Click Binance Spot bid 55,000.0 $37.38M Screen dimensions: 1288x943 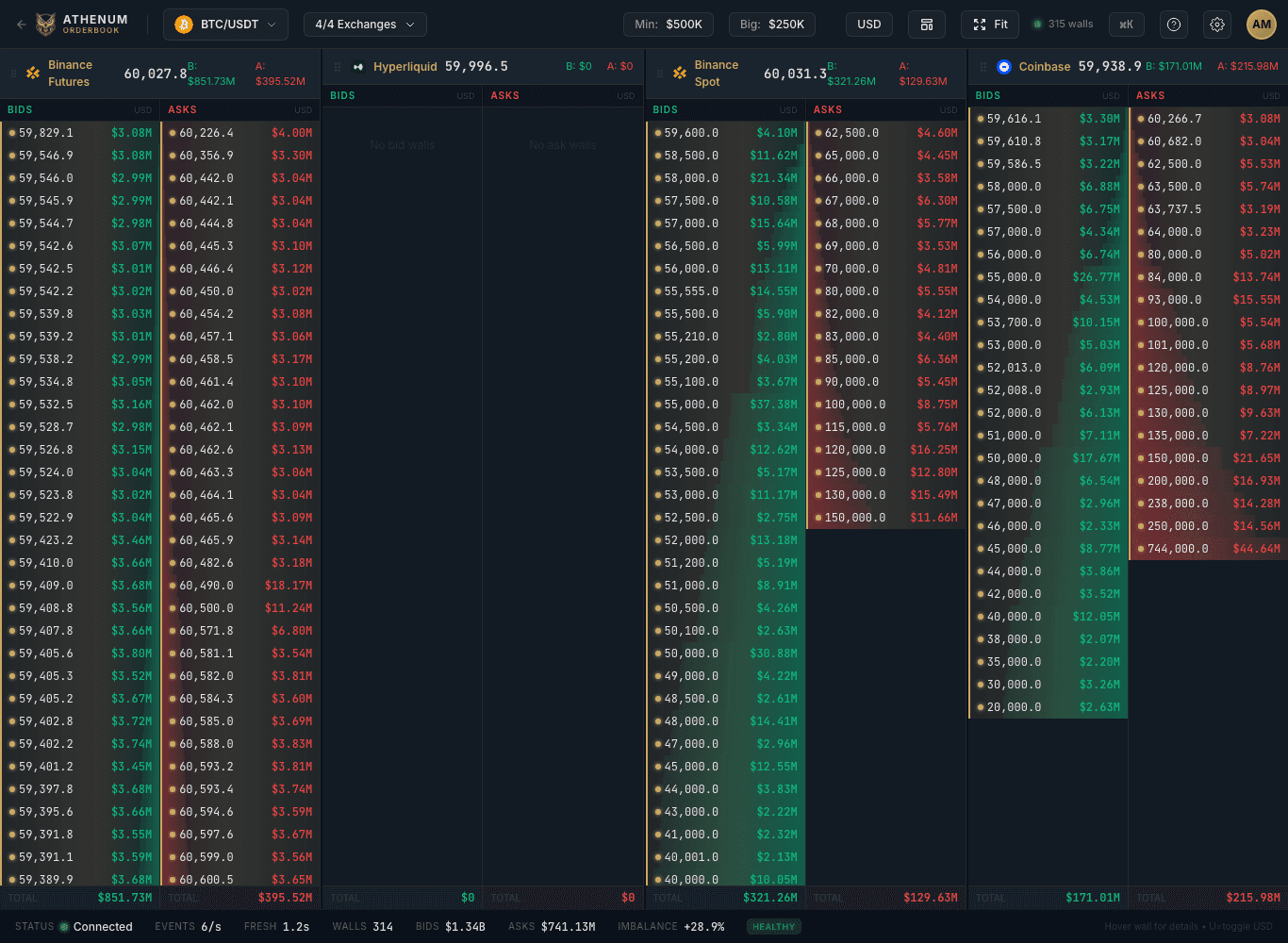726,405
